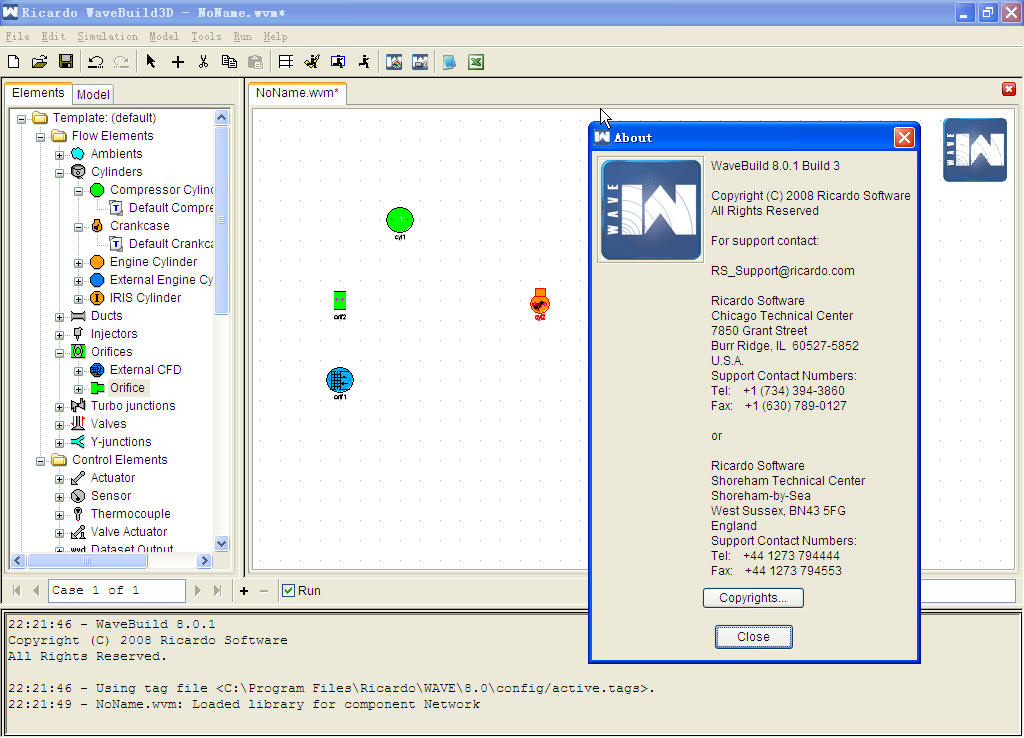Switch to the Model tab
Screen dimensions: 1024x738
point(93,95)
